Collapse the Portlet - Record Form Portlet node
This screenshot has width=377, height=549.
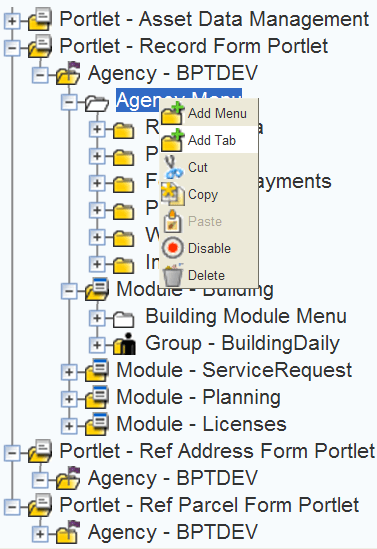coord(12,48)
